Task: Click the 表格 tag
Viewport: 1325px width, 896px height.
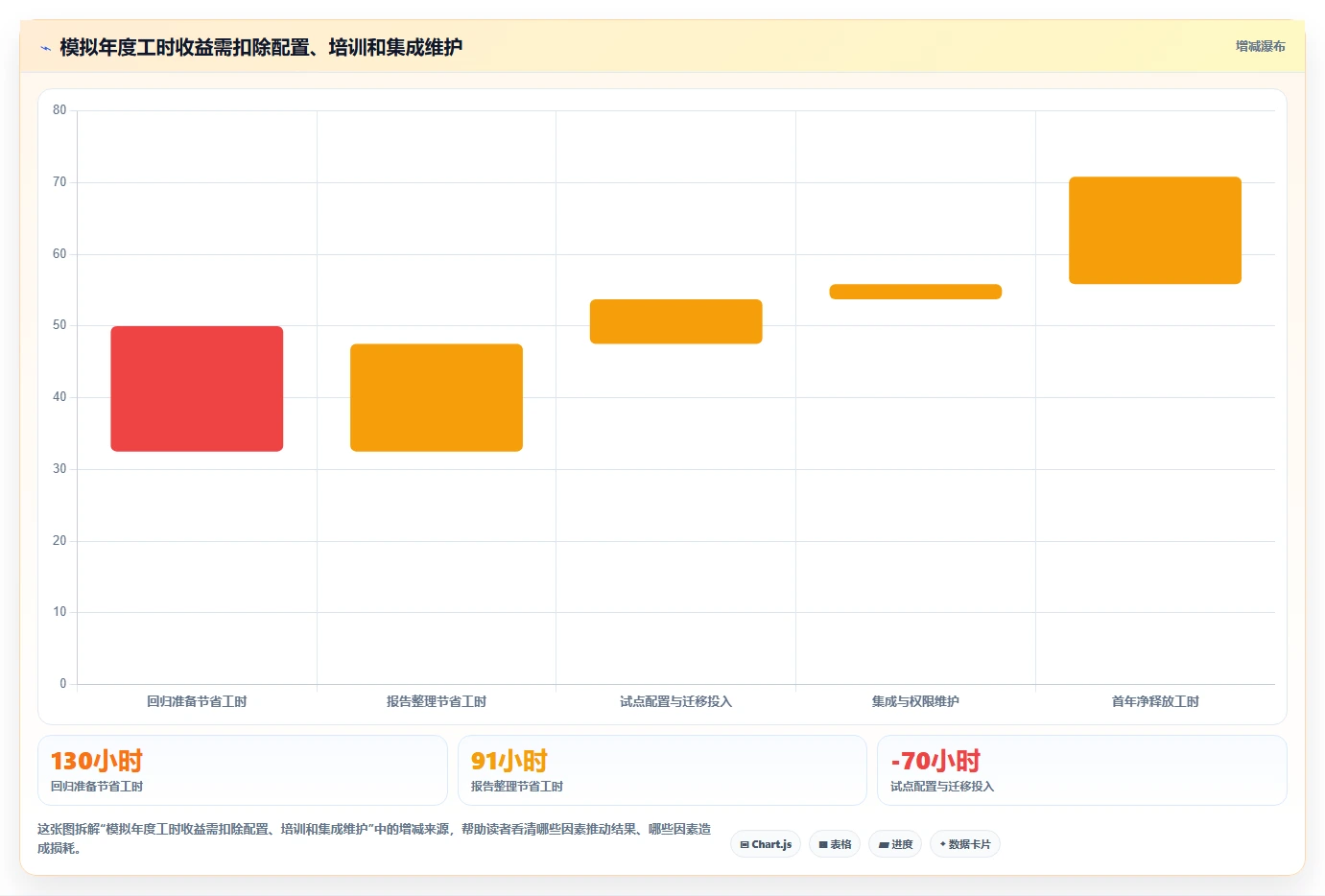Action: [835, 844]
